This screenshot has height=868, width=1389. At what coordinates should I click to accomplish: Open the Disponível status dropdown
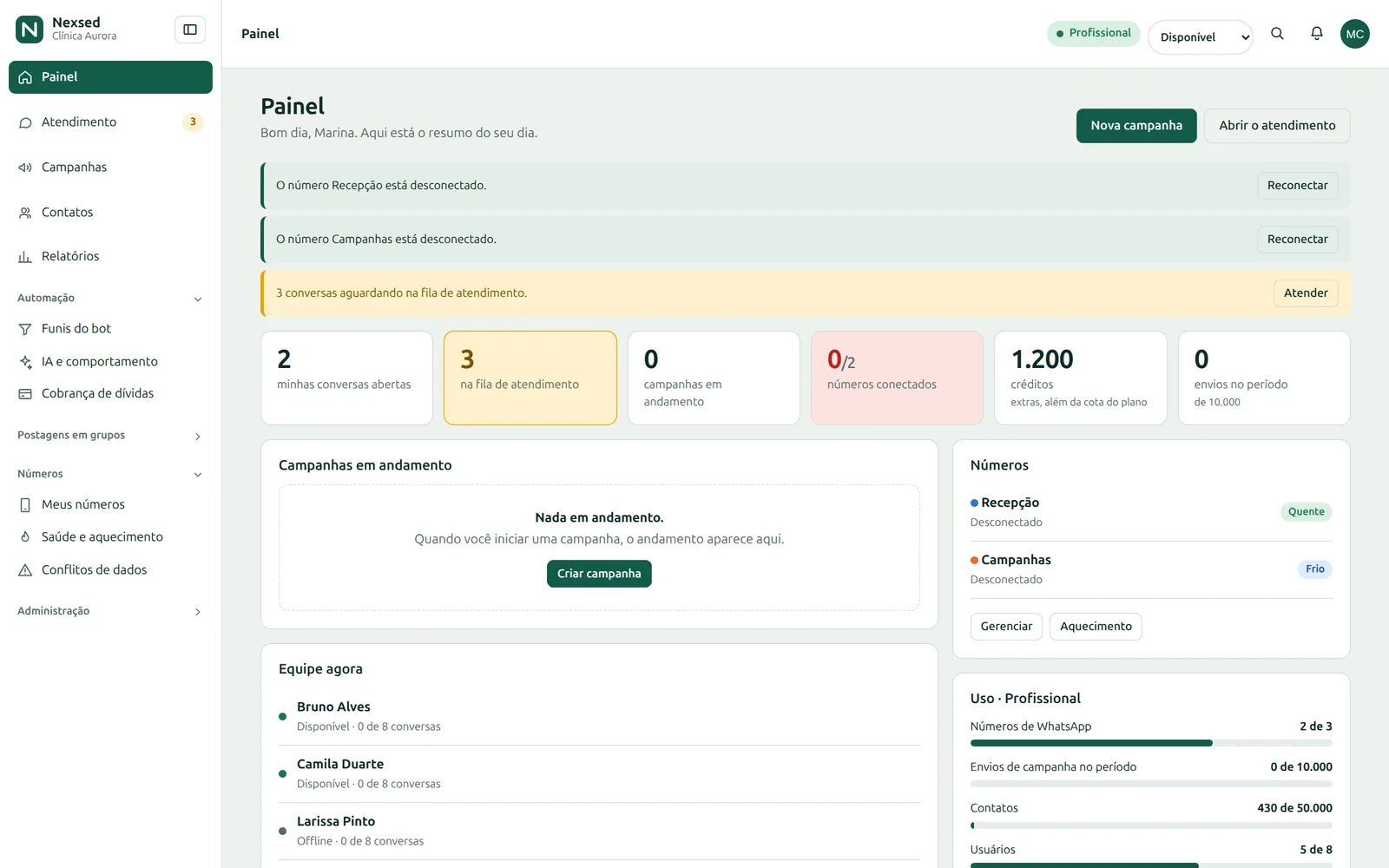(1201, 37)
